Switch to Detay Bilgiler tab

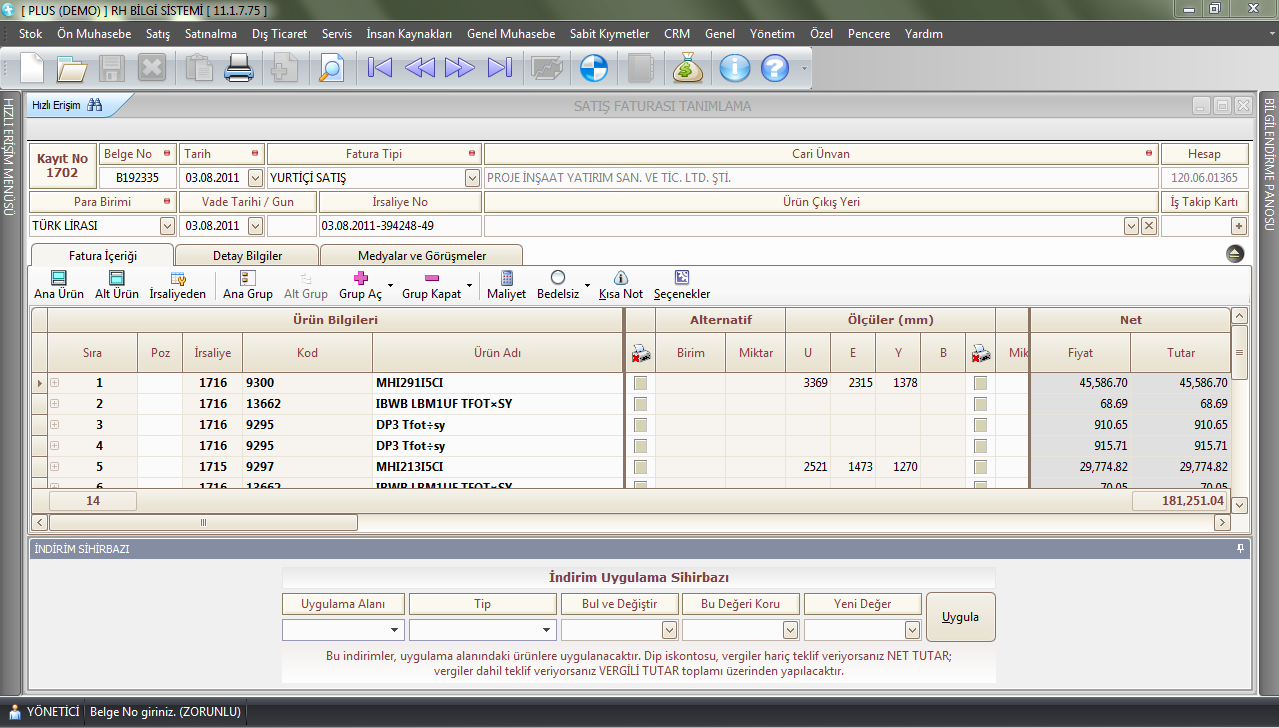click(x=247, y=256)
